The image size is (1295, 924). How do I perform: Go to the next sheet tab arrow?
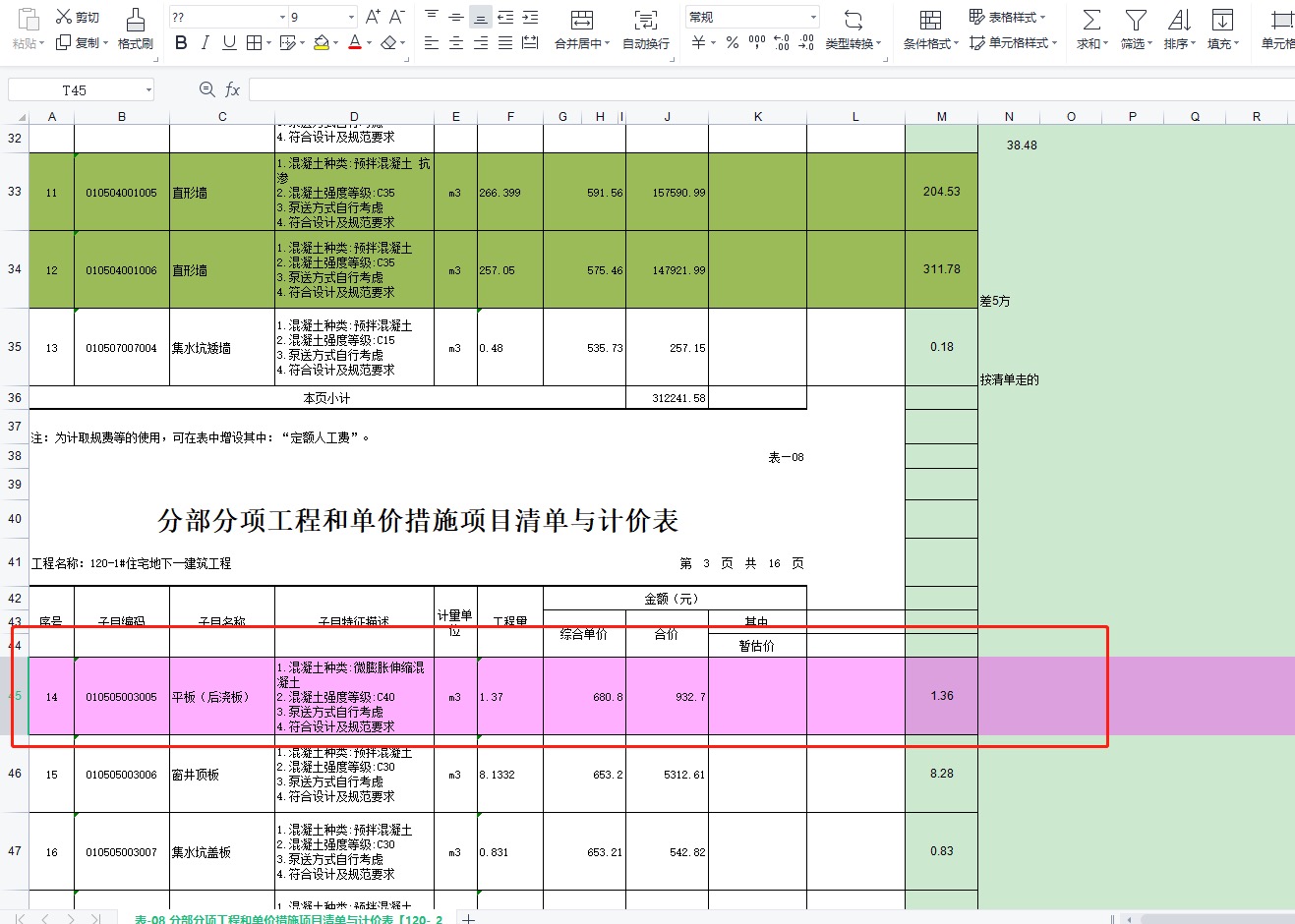tap(70, 919)
